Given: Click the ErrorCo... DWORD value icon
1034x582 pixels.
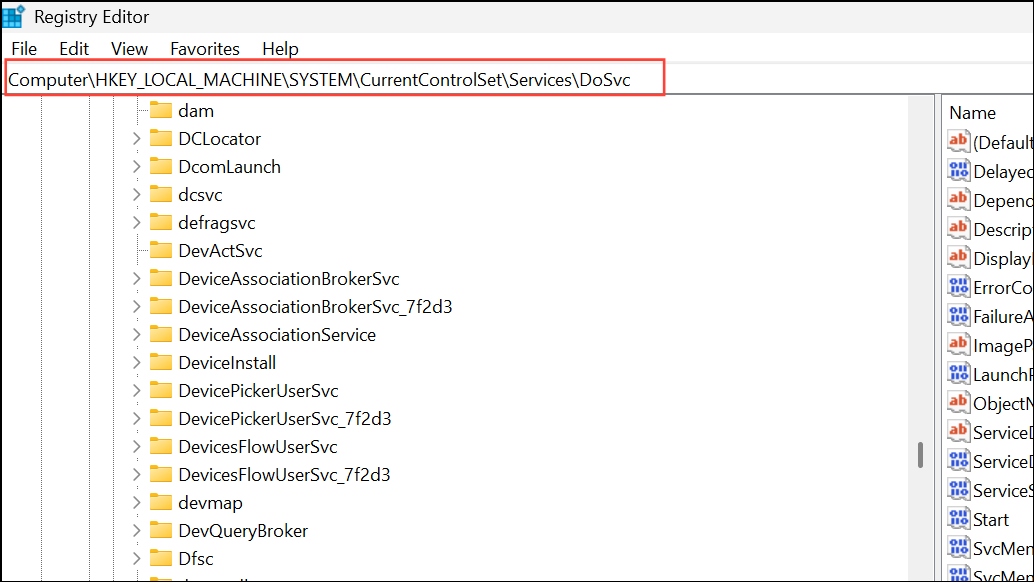Looking at the screenshot, I should tap(959, 286).
